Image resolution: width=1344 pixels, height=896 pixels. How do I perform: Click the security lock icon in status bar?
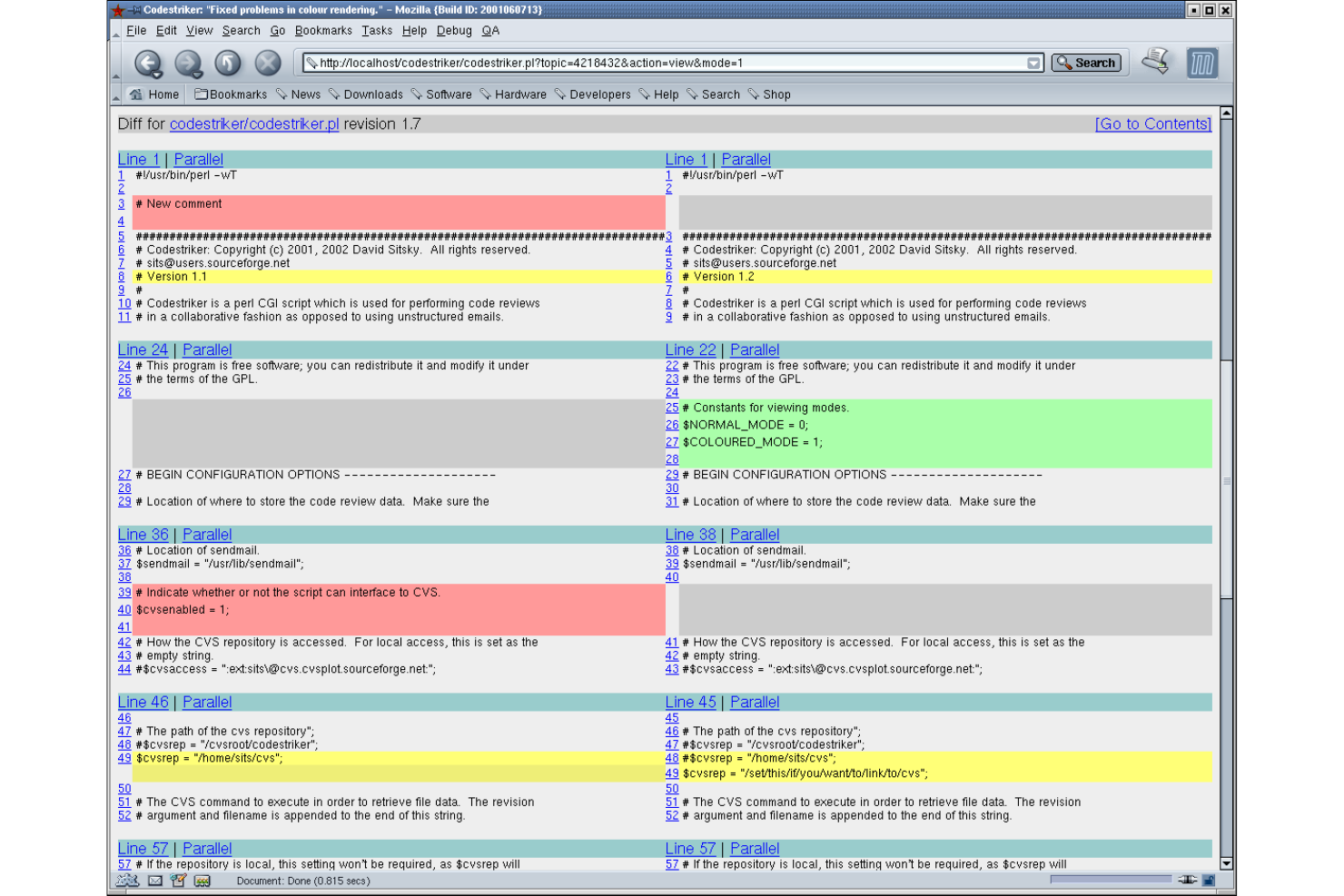pyautogui.click(x=1209, y=880)
